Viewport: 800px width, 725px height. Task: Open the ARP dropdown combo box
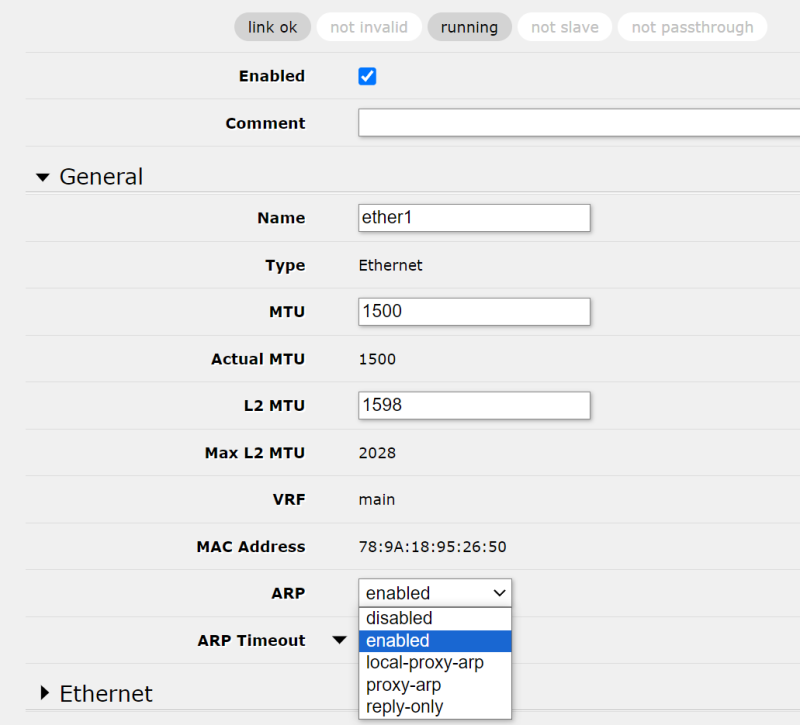[x=435, y=593]
